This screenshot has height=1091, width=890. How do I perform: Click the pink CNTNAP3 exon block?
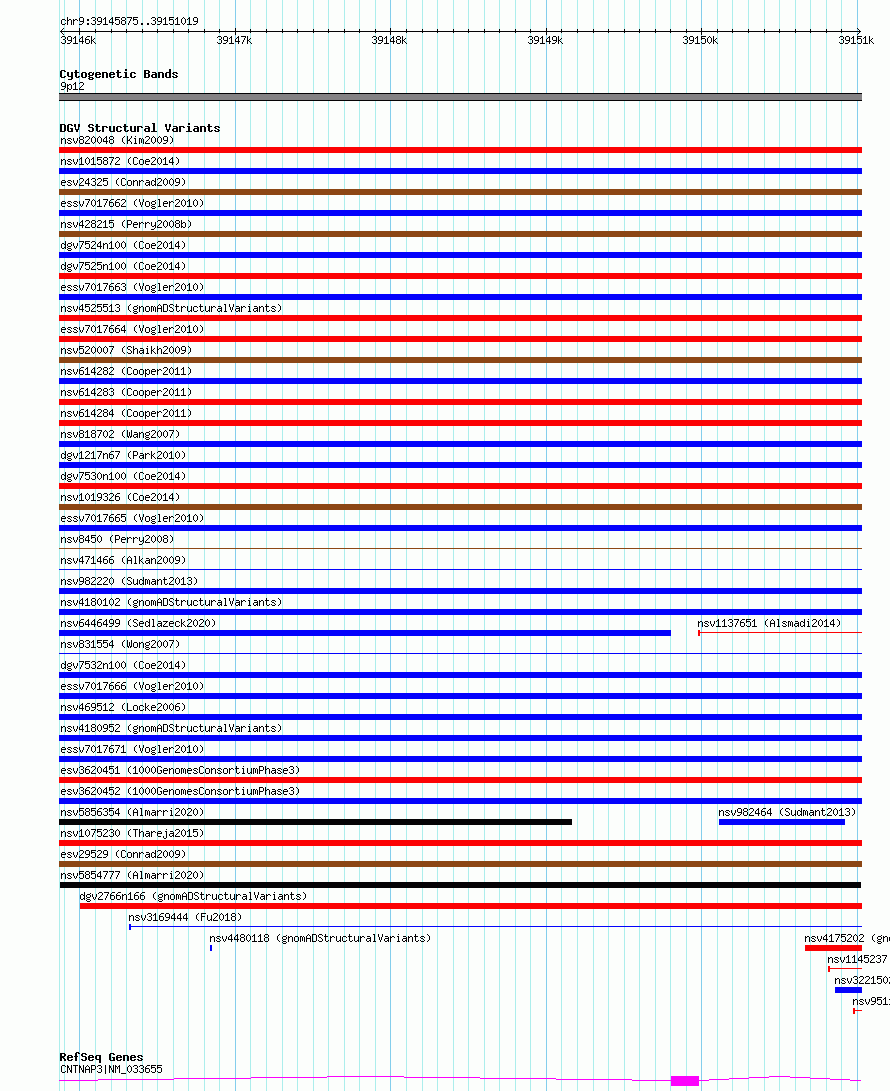(685, 1081)
